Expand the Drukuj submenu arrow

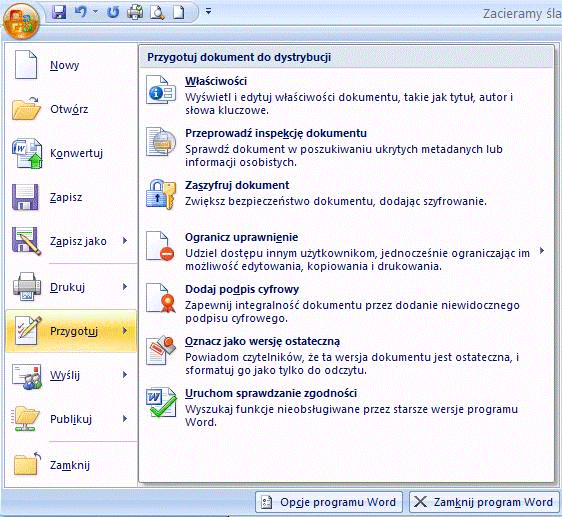pos(125,286)
